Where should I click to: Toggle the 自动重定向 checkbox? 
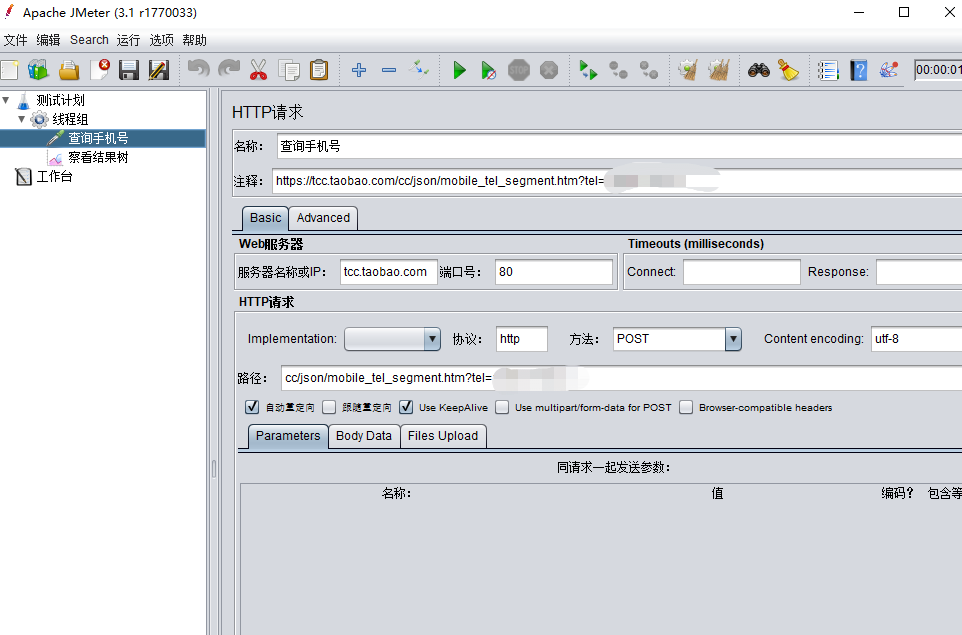pyautogui.click(x=252, y=407)
